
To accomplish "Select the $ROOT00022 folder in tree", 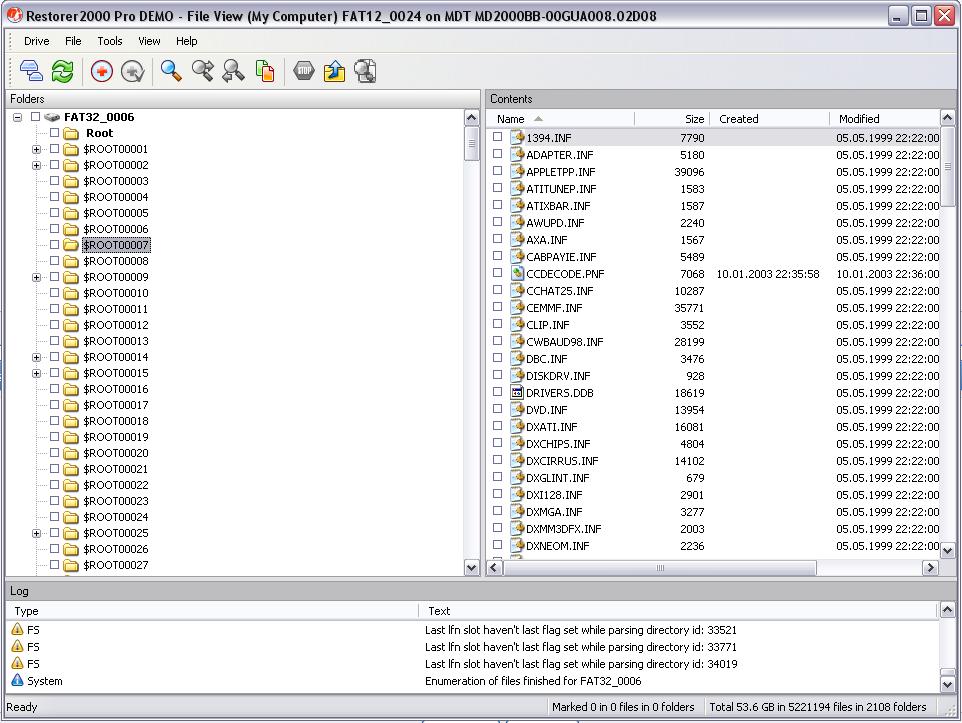I will point(115,485).
